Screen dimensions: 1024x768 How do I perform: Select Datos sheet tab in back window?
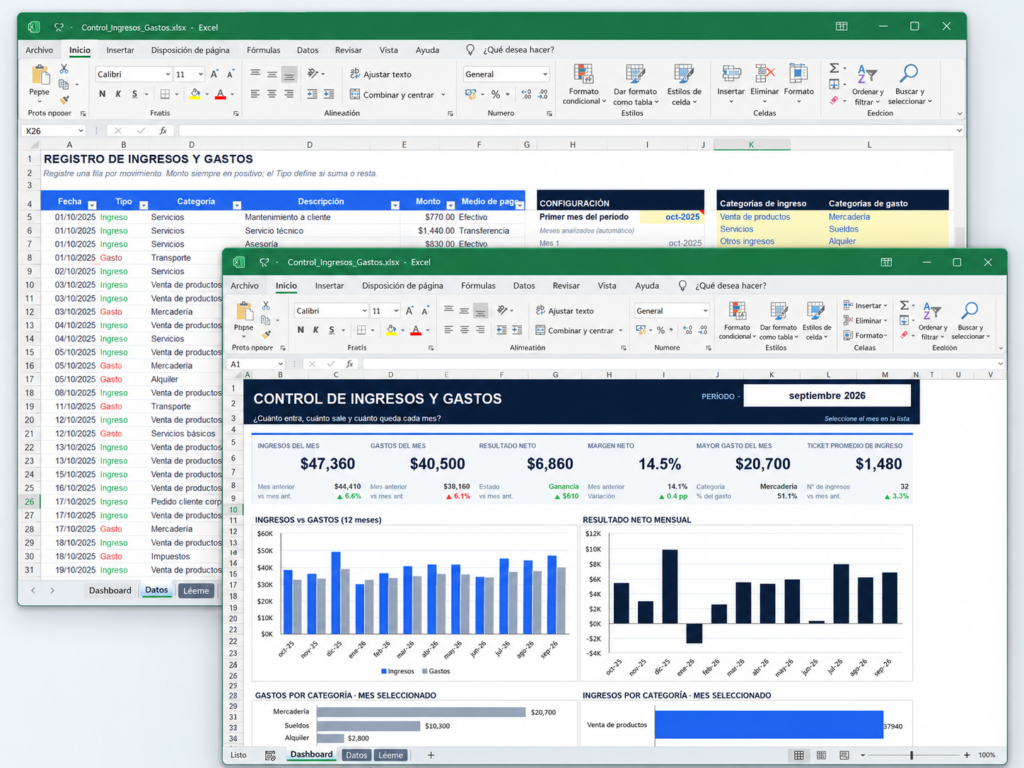[x=156, y=590]
